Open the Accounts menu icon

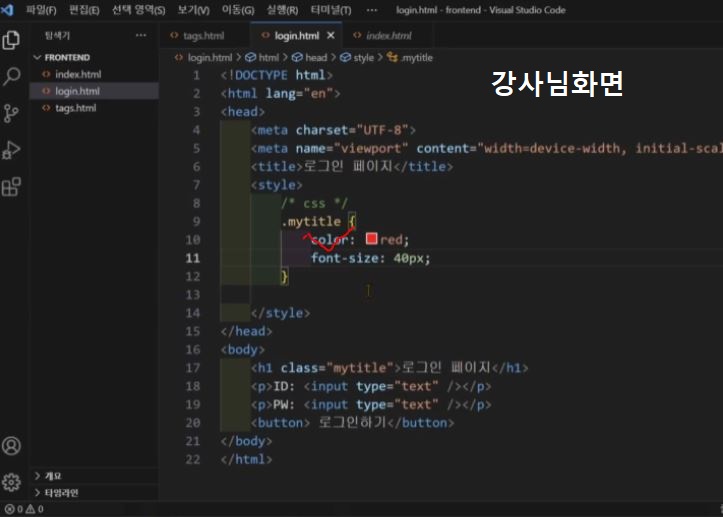tap(11, 446)
